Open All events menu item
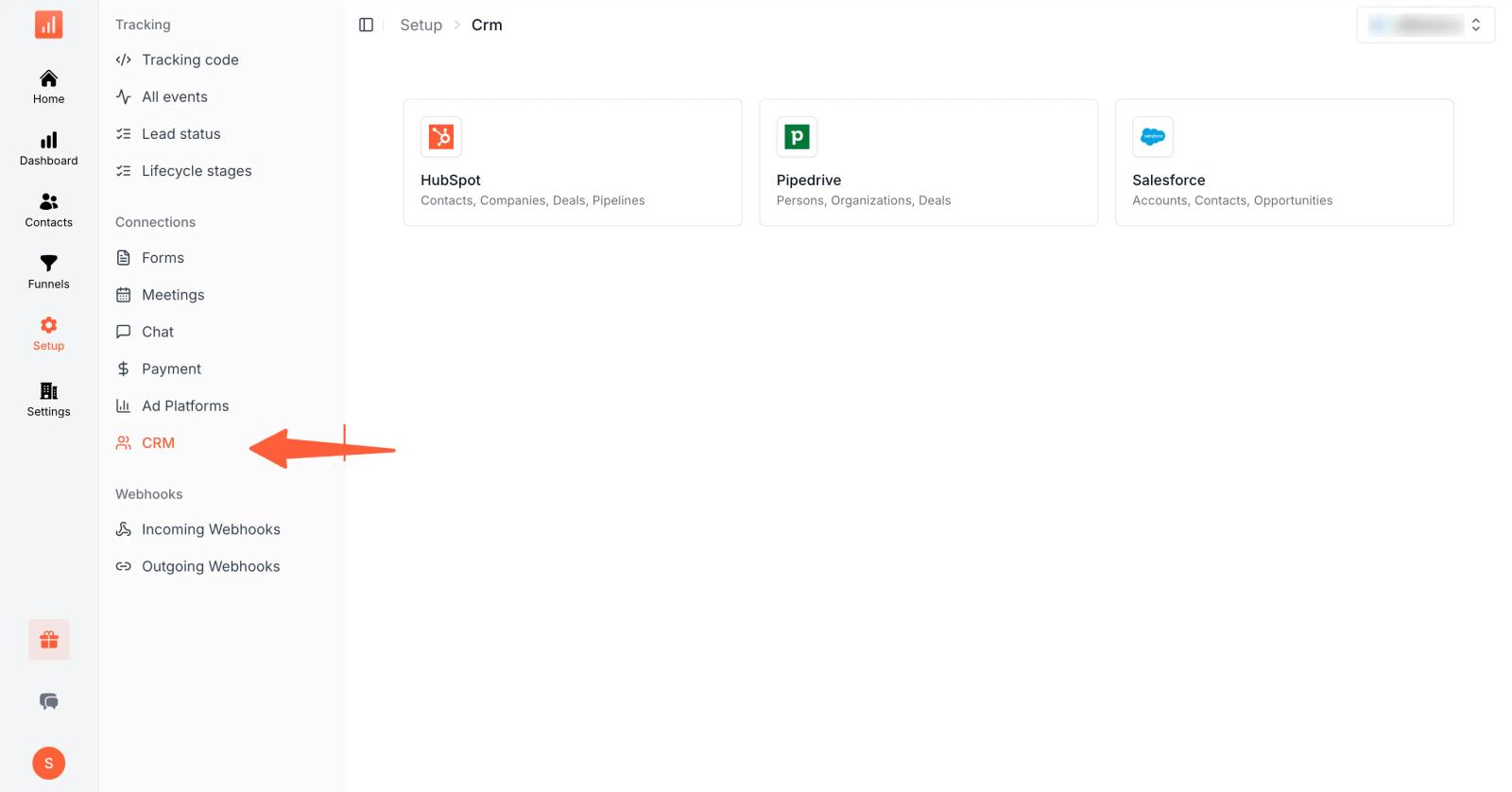 tap(175, 96)
